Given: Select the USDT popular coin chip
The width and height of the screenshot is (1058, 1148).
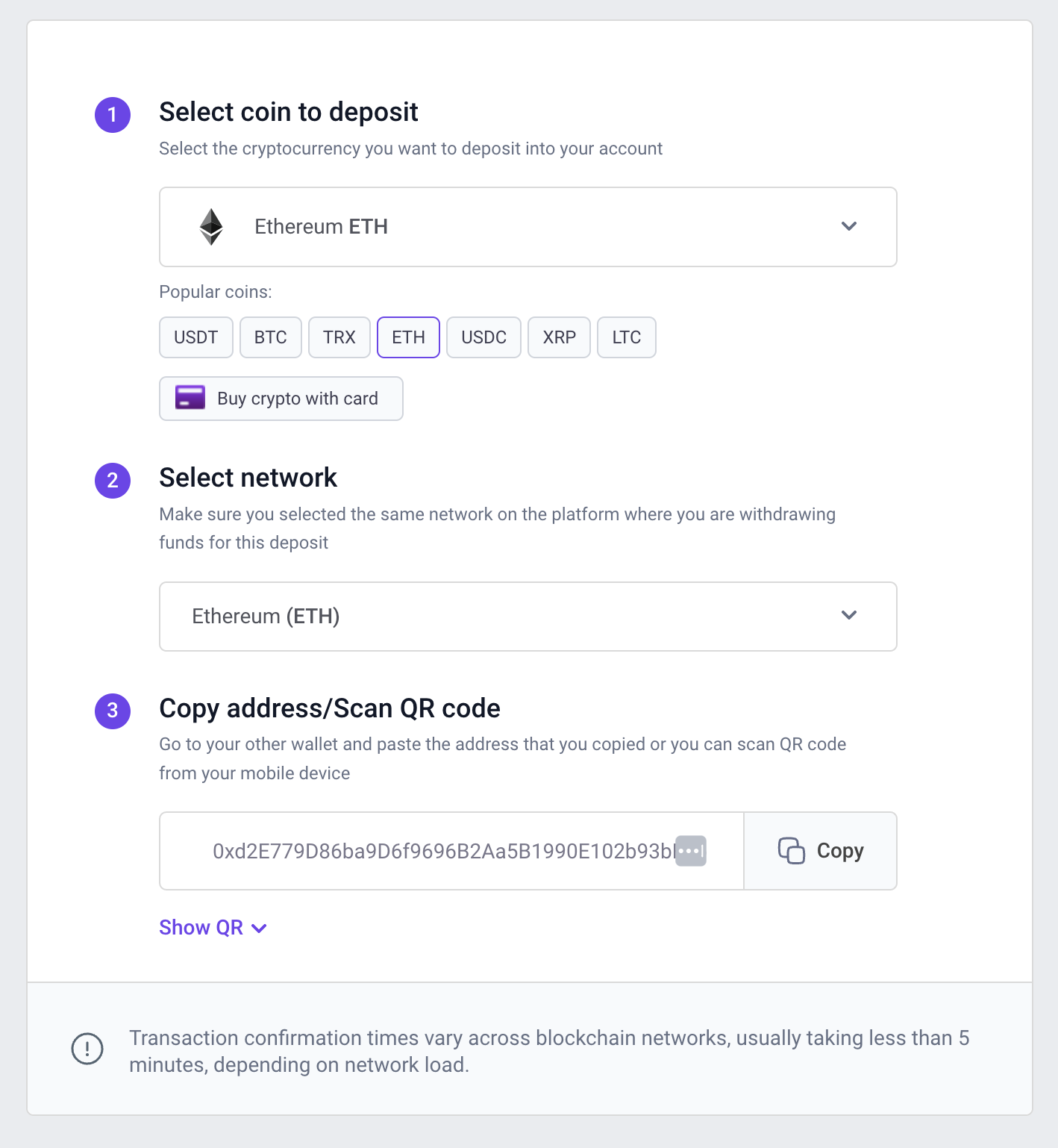Looking at the screenshot, I should 195,337.
